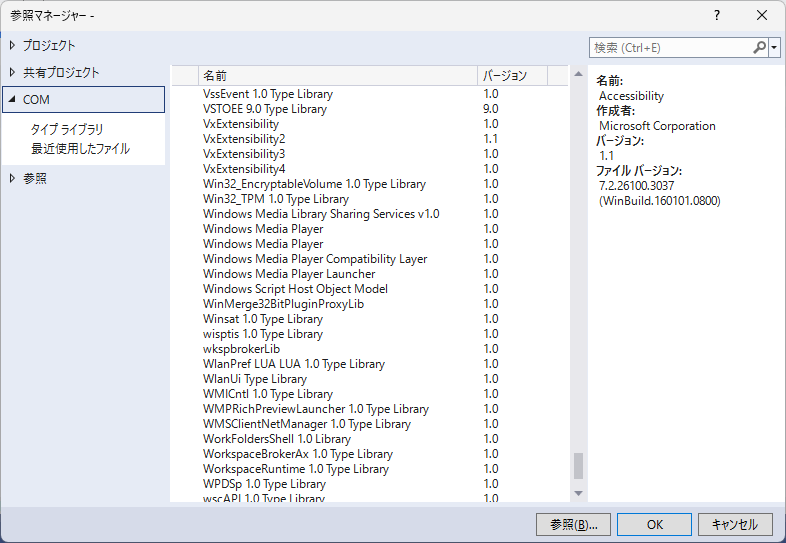Select VssEvent 1.0 Type Library row
This screenshot has height=543, width=786.
[370, 94]
